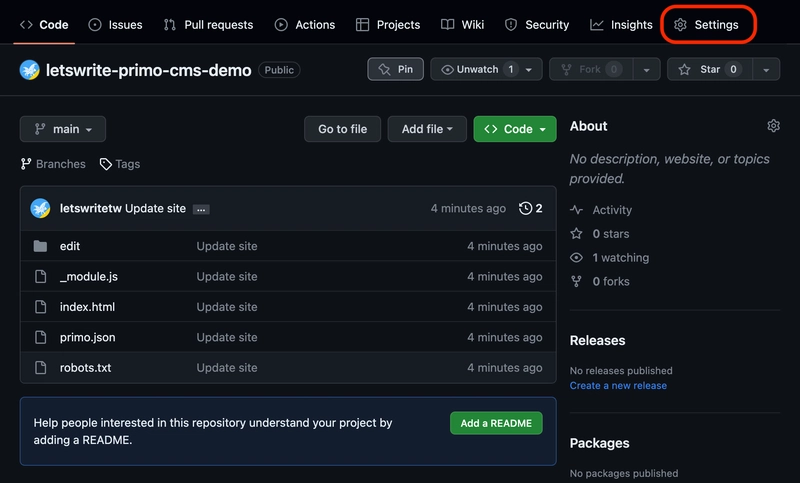Open the latest Update site commit message
Image resolution: width=800 pixels, height=483 pixels.
pos(155,208)
